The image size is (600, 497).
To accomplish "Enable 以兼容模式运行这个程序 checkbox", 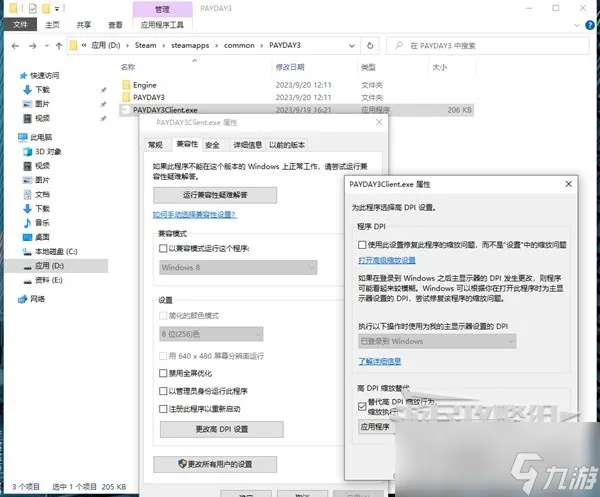I will (163, 248).
